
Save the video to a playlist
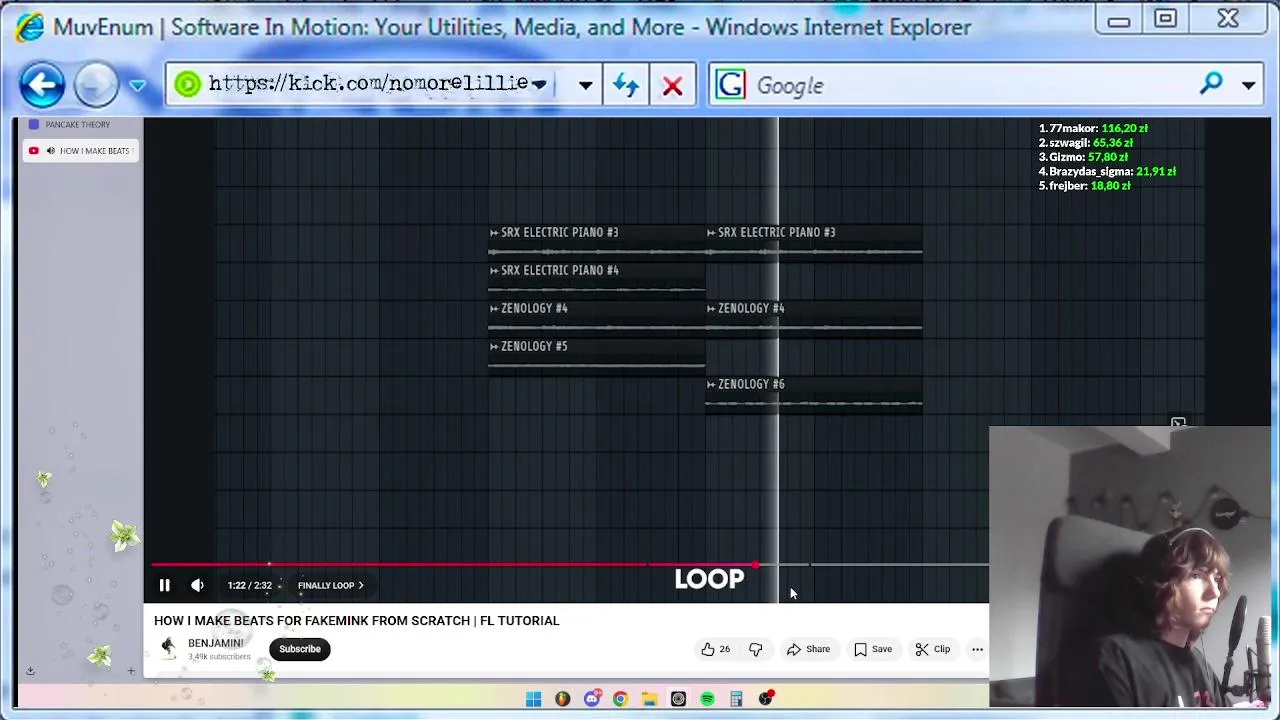coord(873,649)
